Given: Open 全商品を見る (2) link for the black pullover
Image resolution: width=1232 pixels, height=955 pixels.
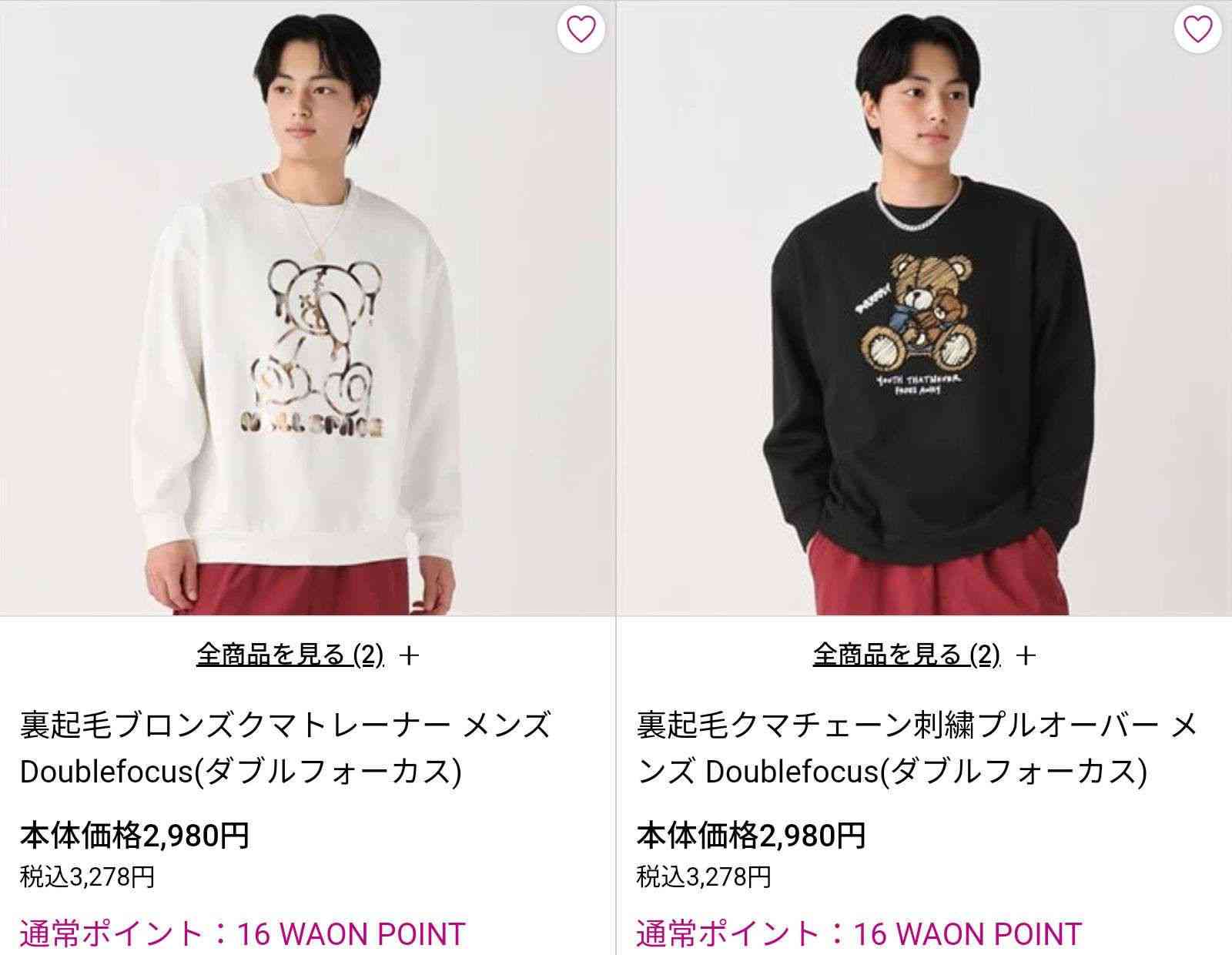Looking at the screenshot, I should tap(906, 655).
